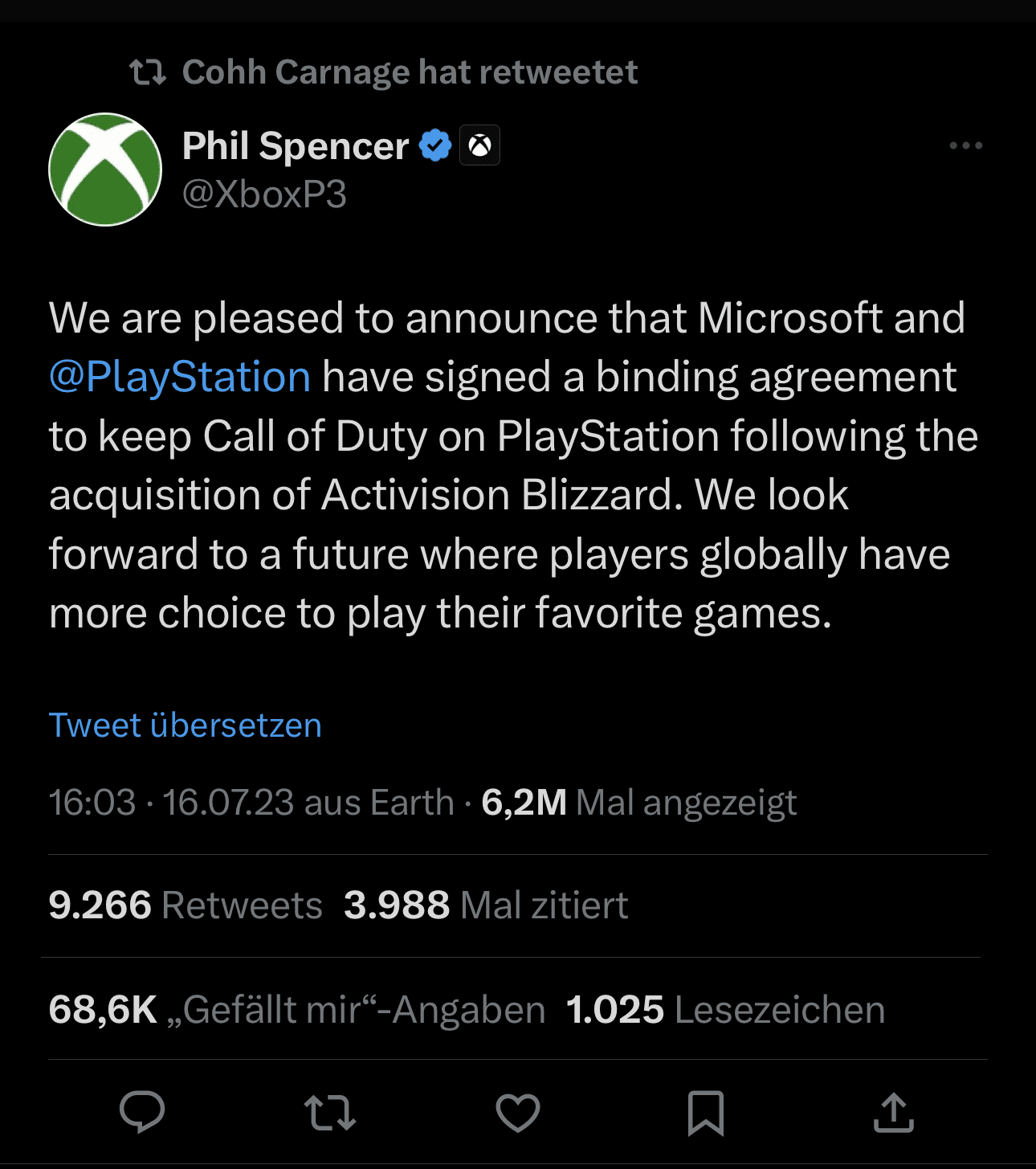This screenshot has width=1036, height=1169.
Task: Like the tweet with heart icon
Action: (x=518, y=1113)
